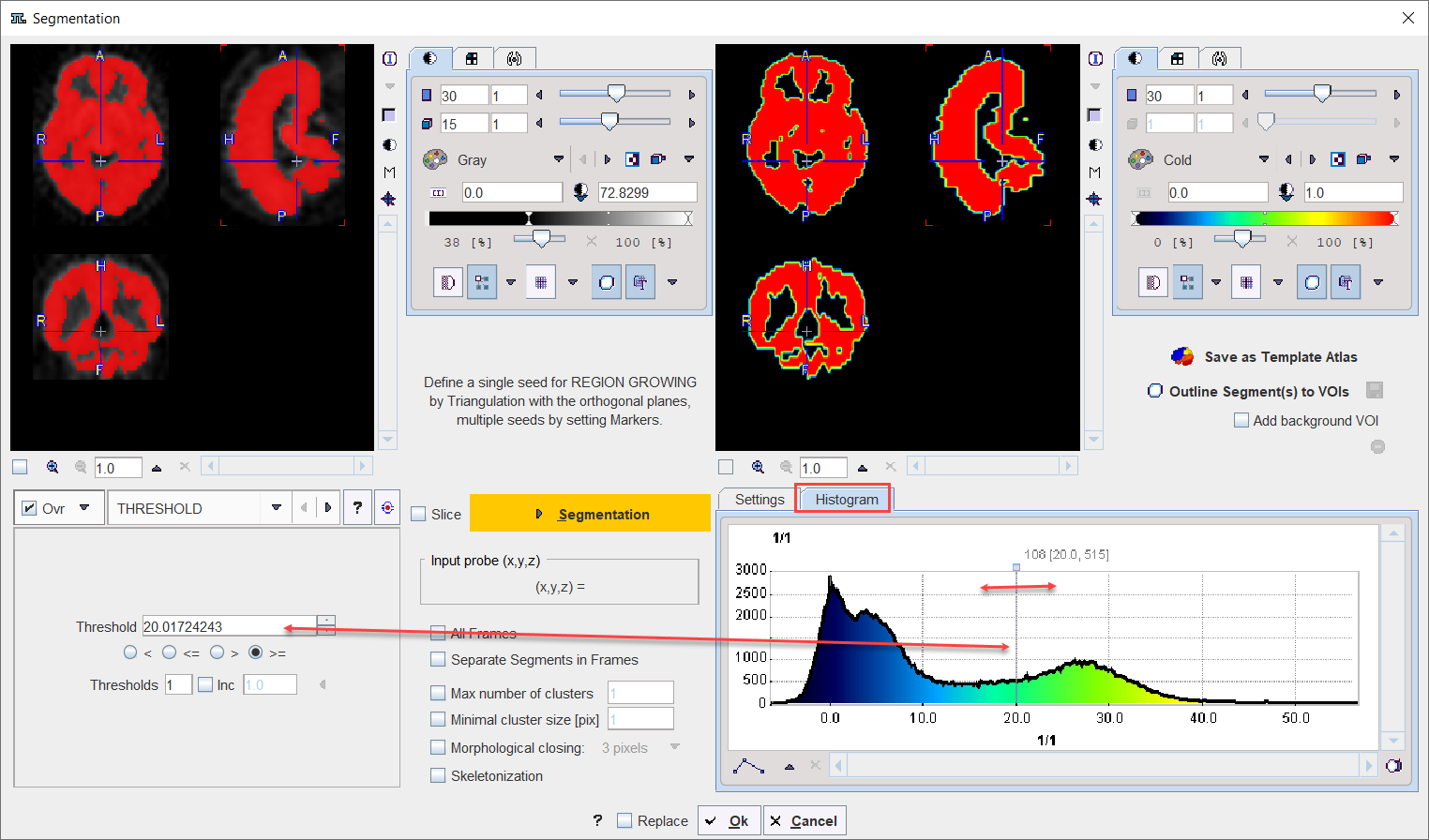The height and width of the screenshot is (840, 1429).
Task: Select the less-than (<) threshold radio button
Action: click(x=130, y=652)
